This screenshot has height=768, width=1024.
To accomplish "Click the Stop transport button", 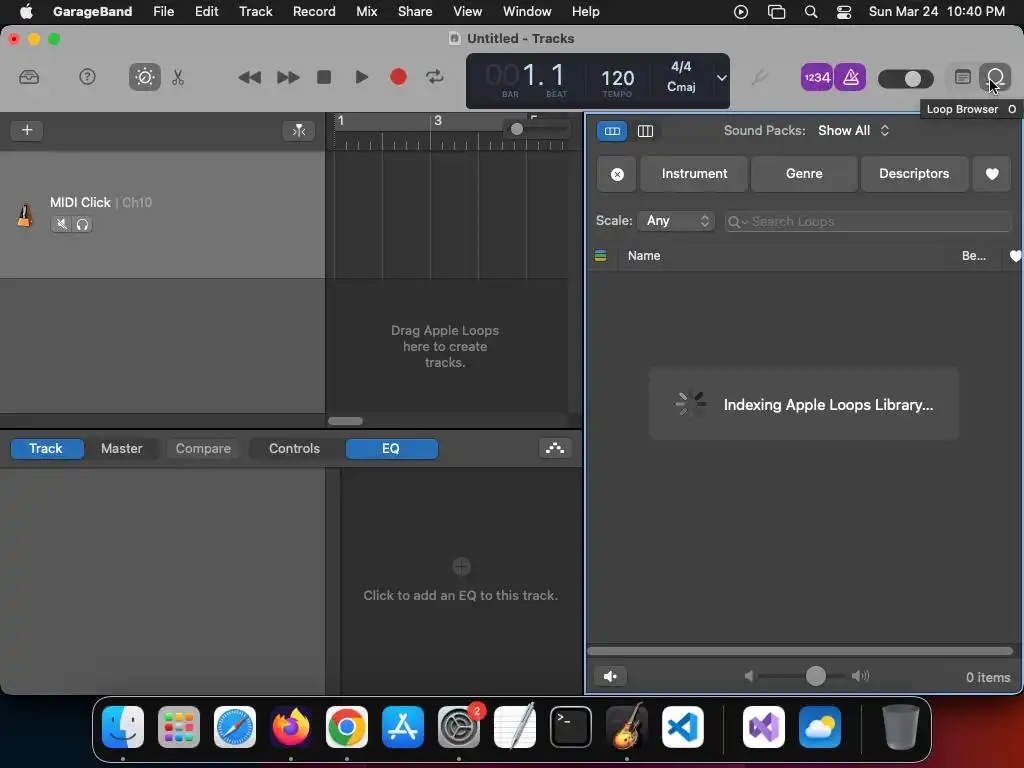I will coord(323,77).
